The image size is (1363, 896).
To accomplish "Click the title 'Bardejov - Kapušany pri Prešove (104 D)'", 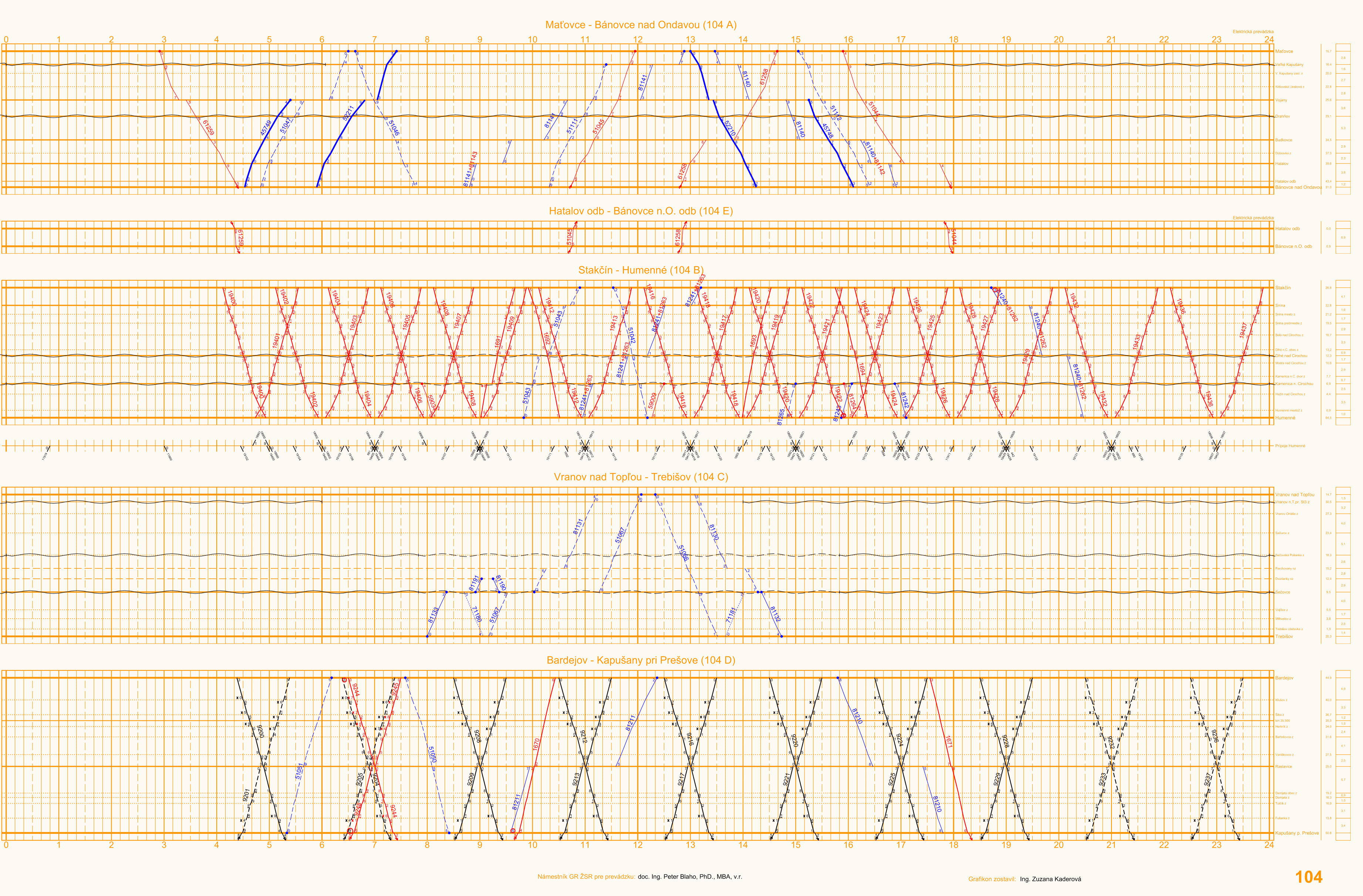I will (x=641, y=660).
